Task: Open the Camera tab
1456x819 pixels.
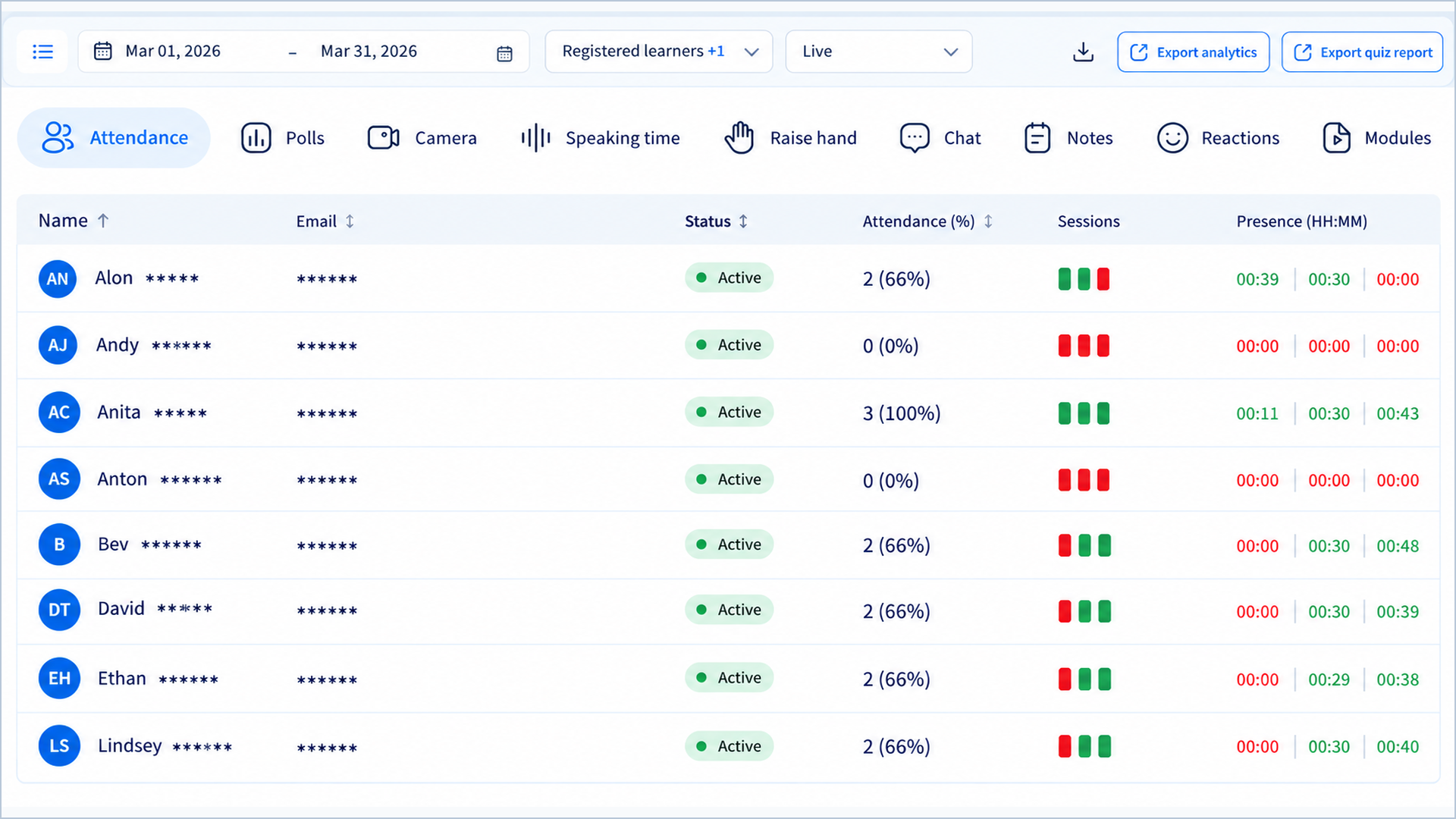Action: tap(422, 138)
